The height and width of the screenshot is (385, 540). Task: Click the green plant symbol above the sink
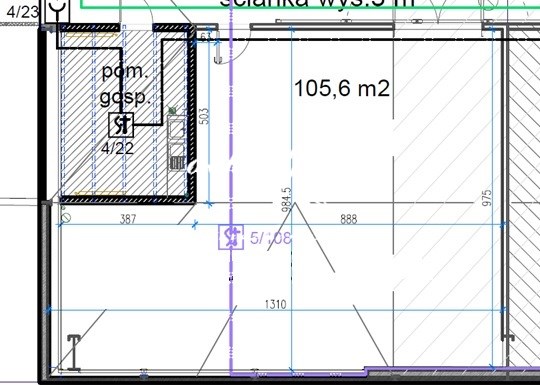pyautogui.click(x=172, y=111)
